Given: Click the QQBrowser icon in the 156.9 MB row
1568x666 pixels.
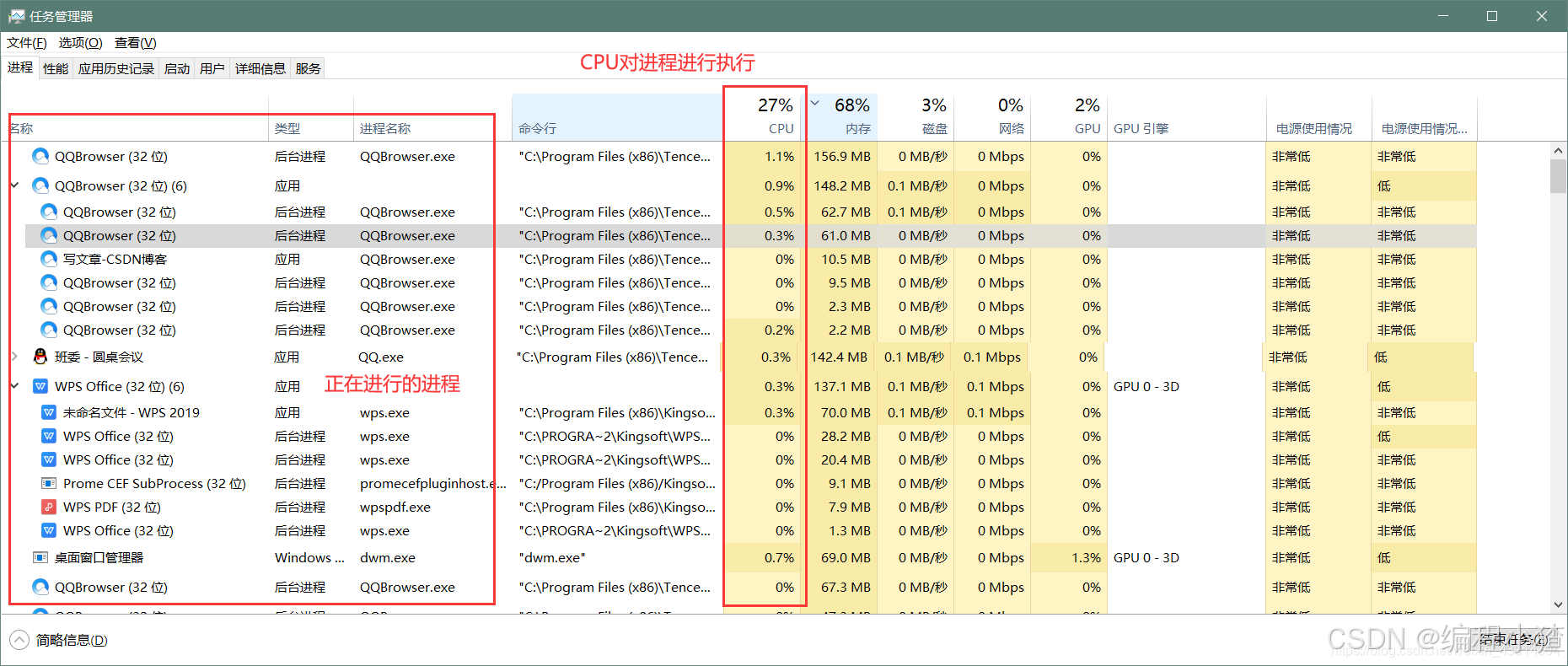Looking at the screenshot, I should 40,156.
